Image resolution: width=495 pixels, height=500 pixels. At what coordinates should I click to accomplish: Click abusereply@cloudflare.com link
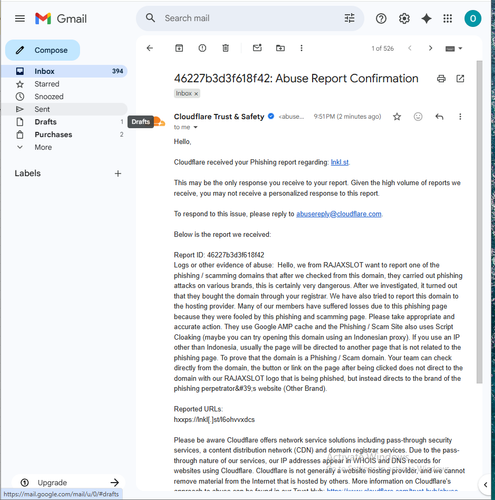pyautogui.click(x=339, y=214)
